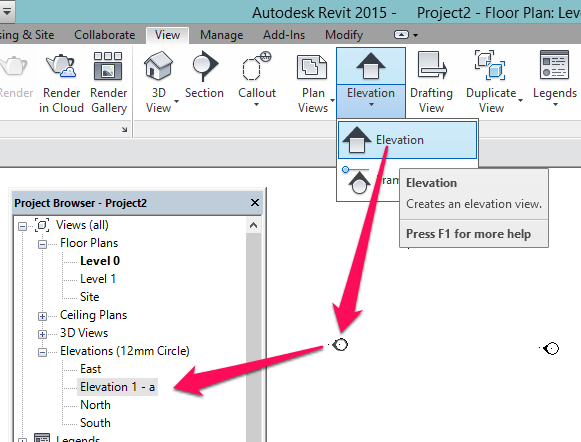Click the ribbon minimize toggle button
The width and height of the screenshot is (581, 442).
click(401, 35)
